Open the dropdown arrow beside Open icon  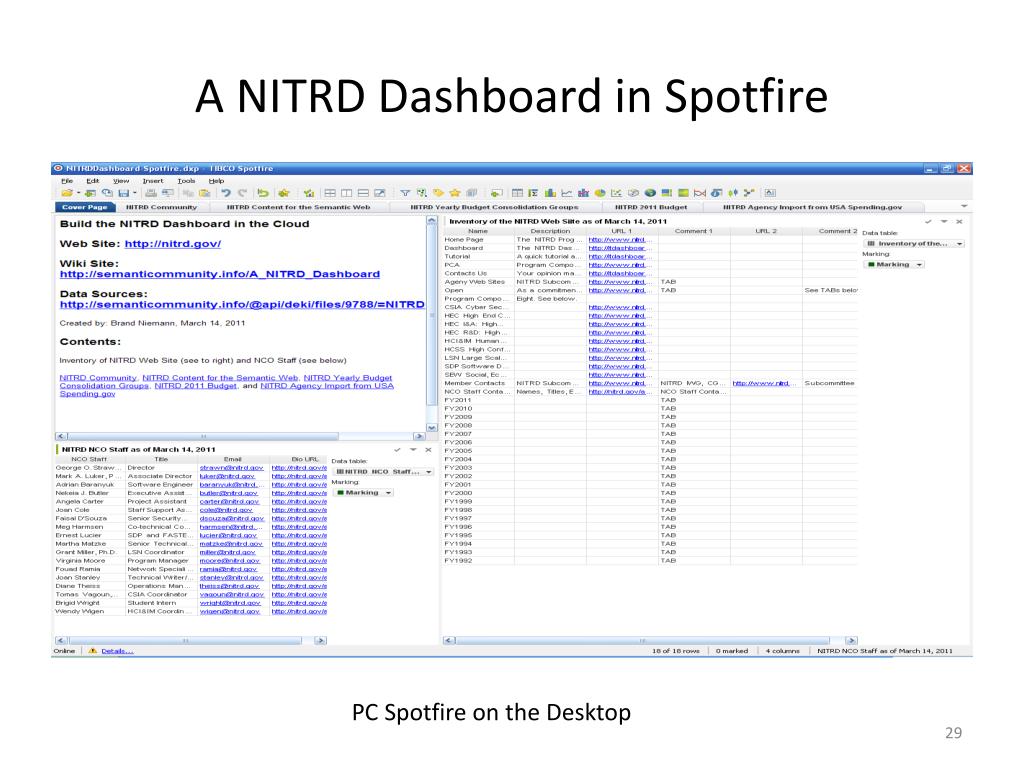(x=78, y=193)
